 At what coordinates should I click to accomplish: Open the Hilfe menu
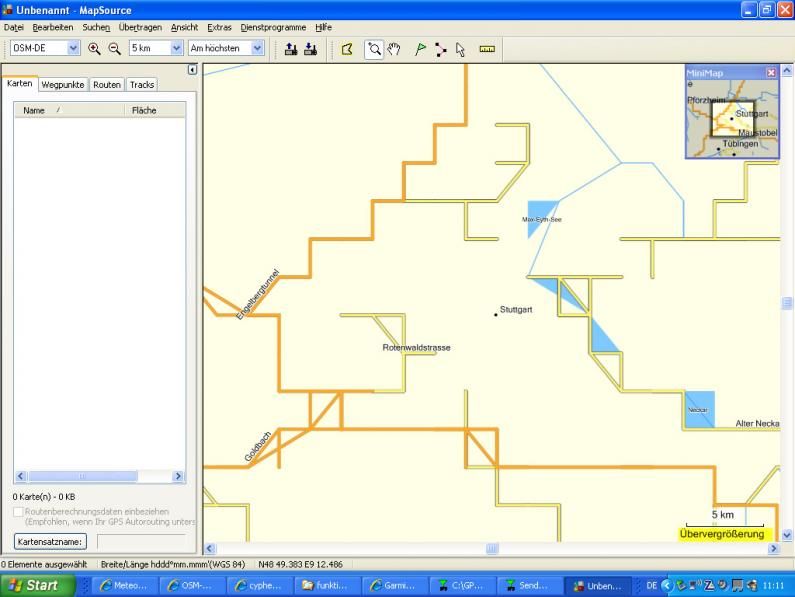pos(323,27)
